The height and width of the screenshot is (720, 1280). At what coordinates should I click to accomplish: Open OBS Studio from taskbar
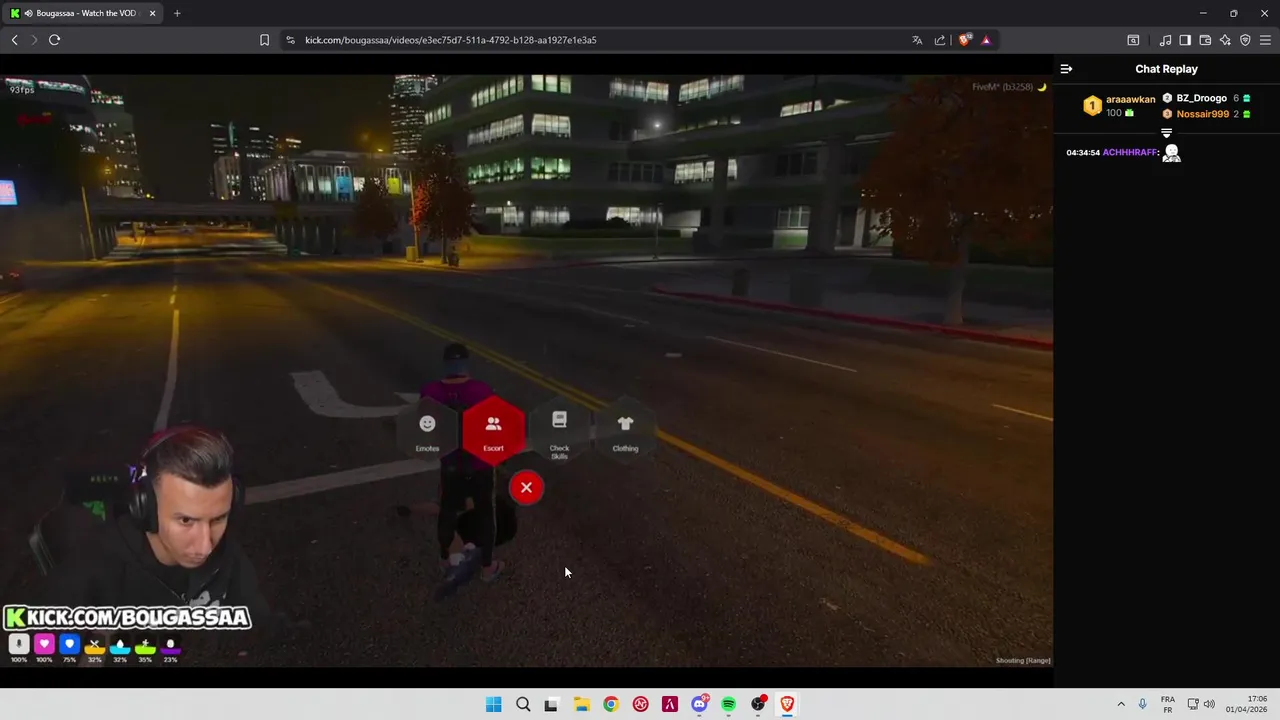pyautogui.click(x=758, y=704)
